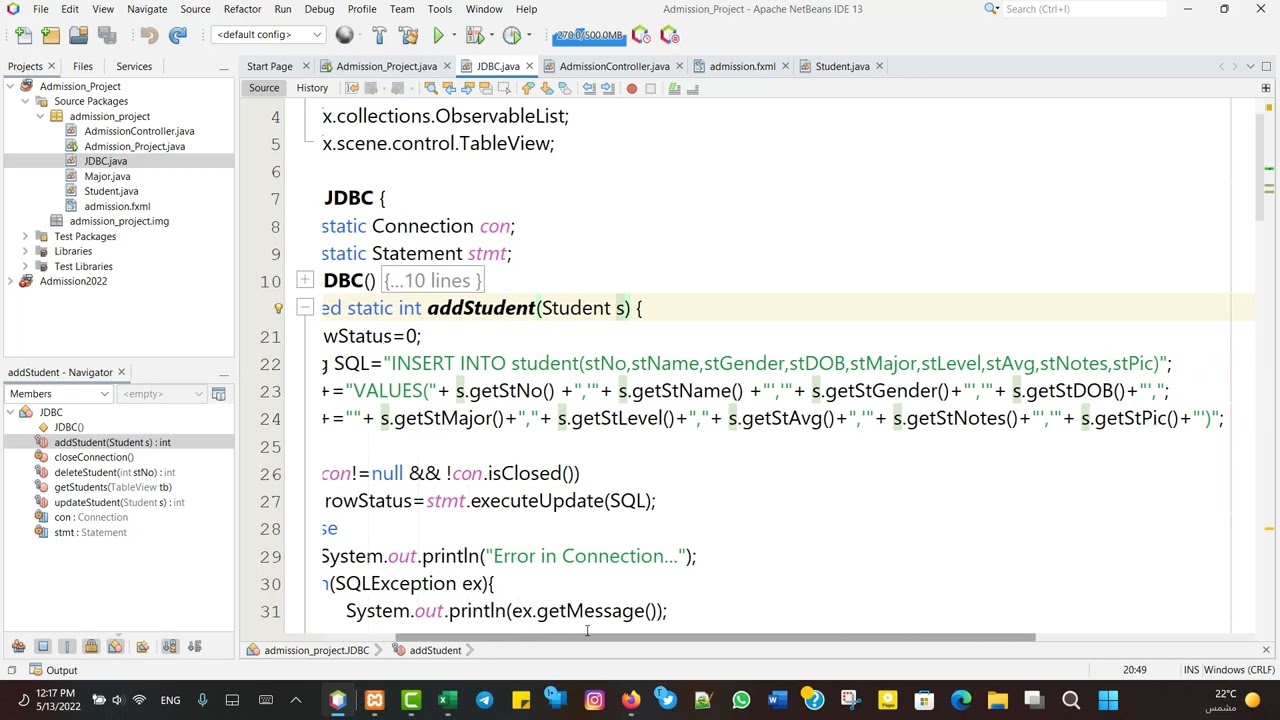
Task: Shift line left in editor toolbar
Action: [x=589, y=89]
